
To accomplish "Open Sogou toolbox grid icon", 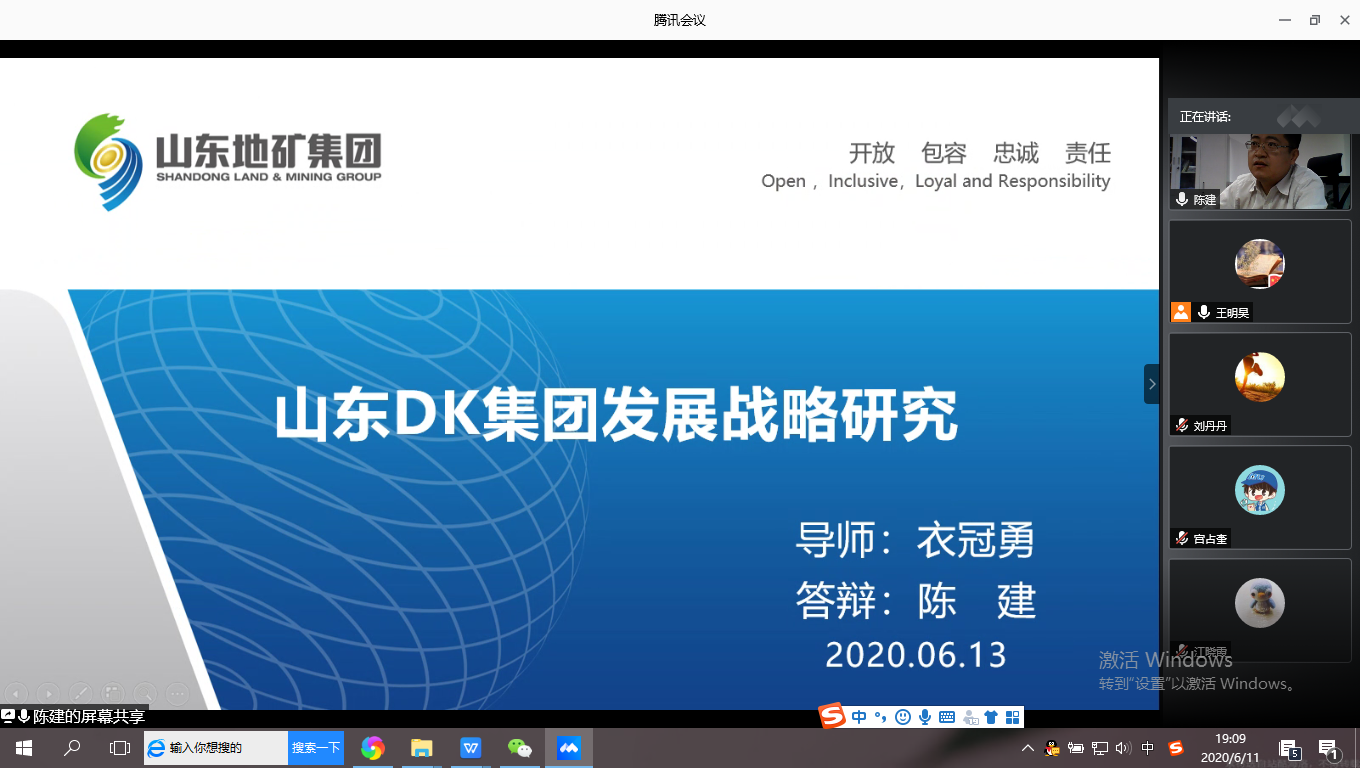I will 1012,717.
